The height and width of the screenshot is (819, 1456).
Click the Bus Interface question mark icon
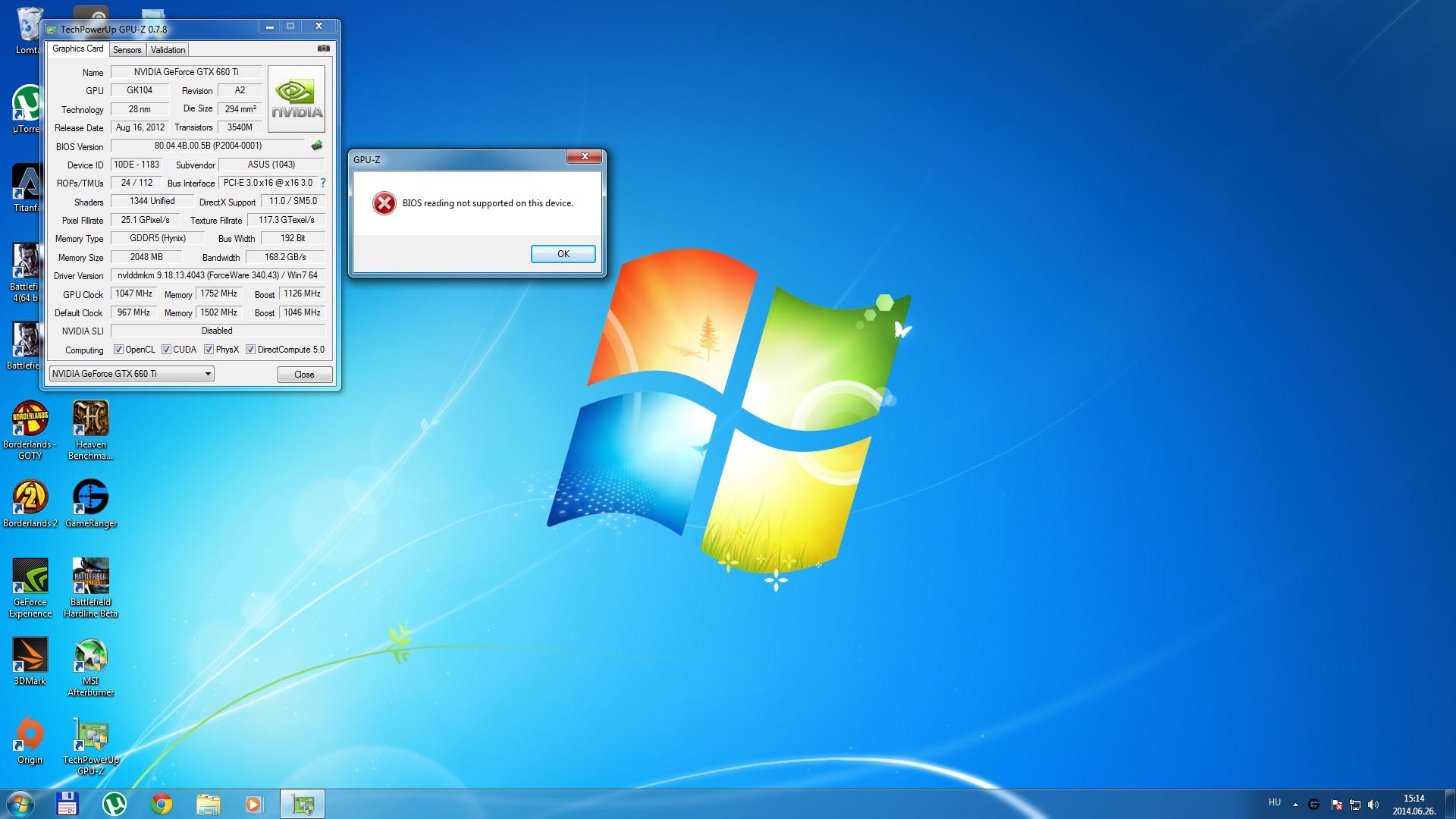tap(323, 183)
